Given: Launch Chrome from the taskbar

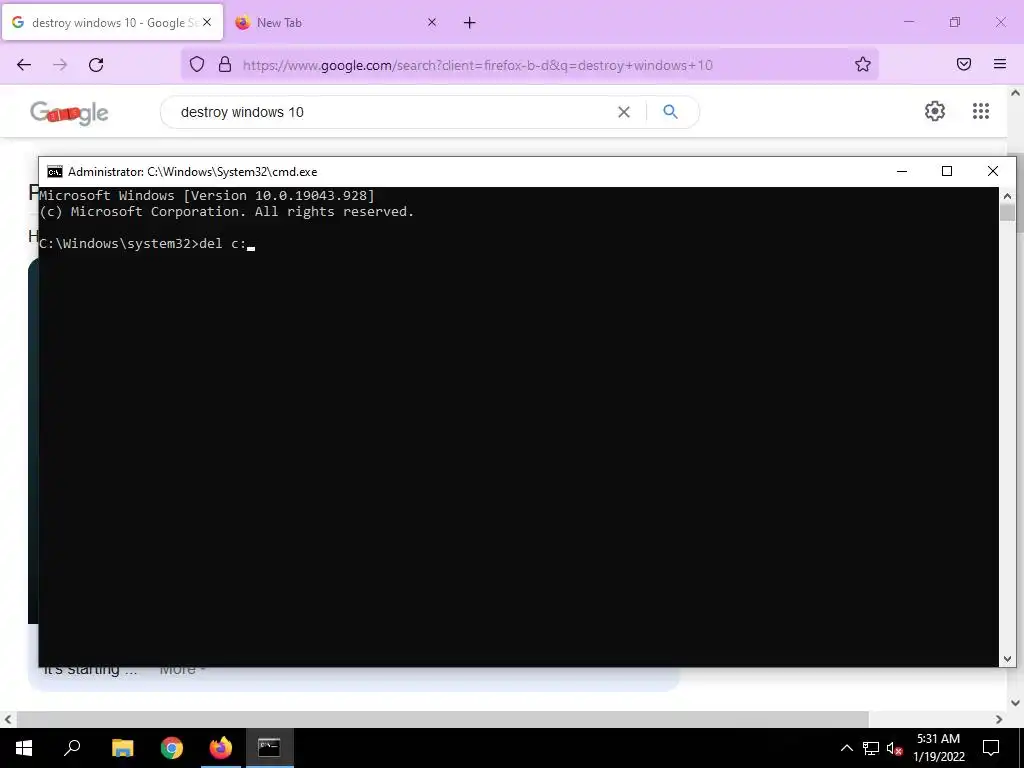Looking at the screenshot, I should pos(172,748).
